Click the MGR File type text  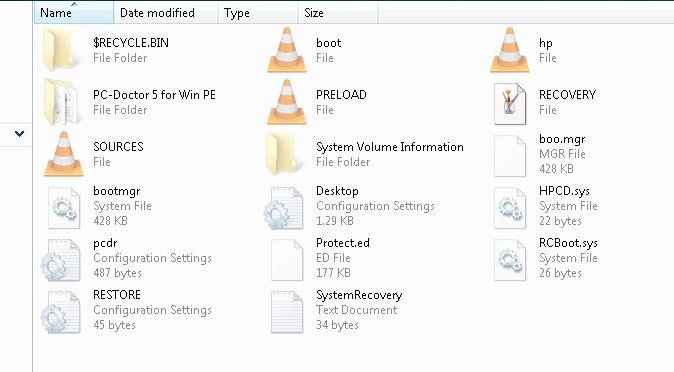[x=562, y=154]
